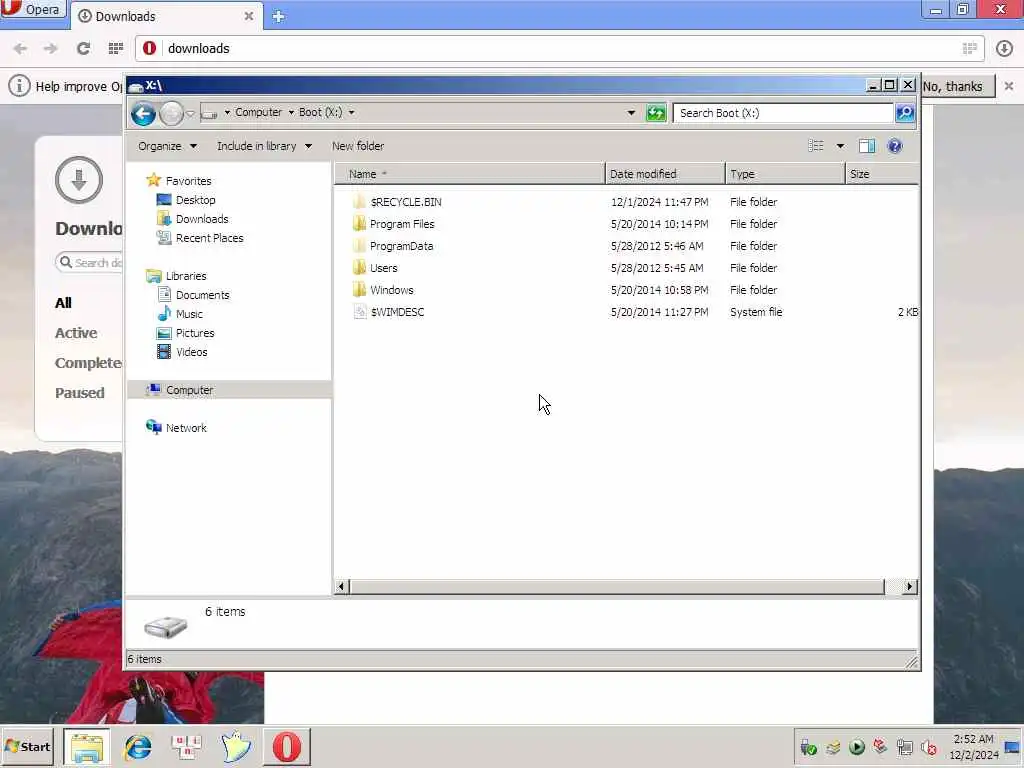Open view options dropdown arrow
1024x768 pixels.
[840, 146]
